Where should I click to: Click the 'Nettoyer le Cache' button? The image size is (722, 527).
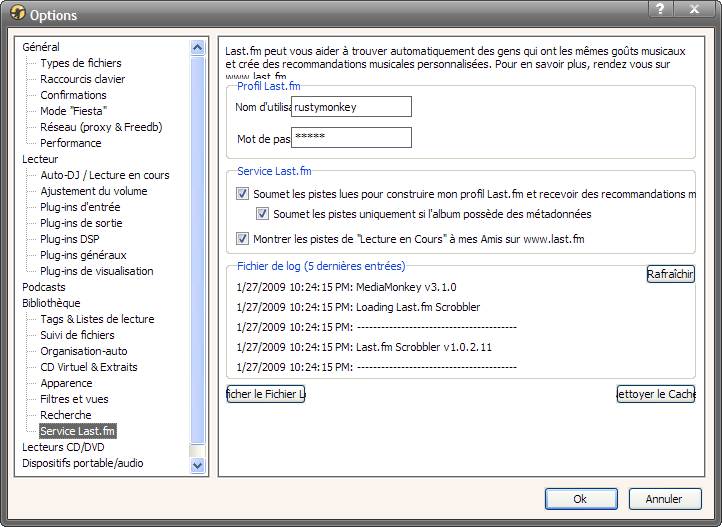click(x=655, y=394)
